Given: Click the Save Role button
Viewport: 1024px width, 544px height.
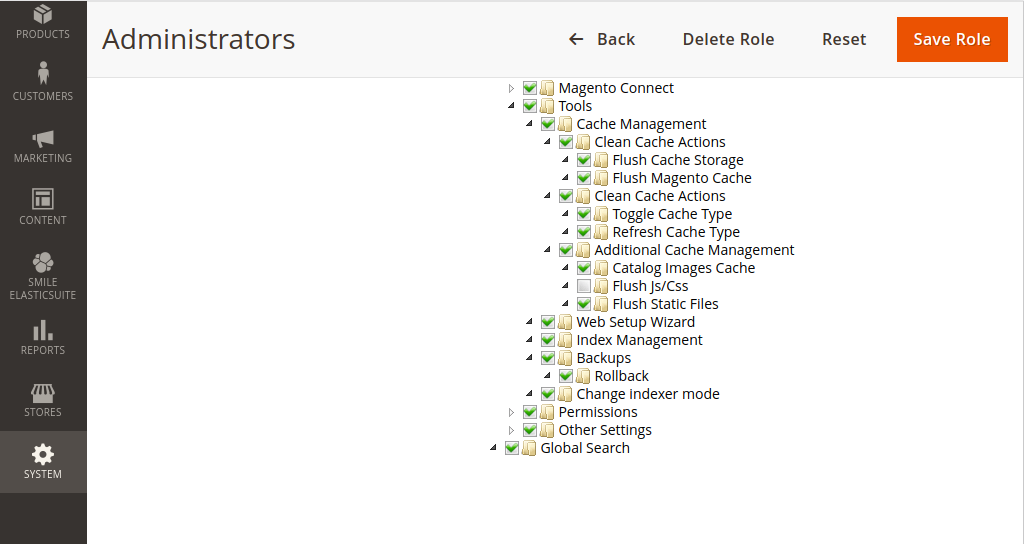Looking at the screenshot, I should 951,39.
